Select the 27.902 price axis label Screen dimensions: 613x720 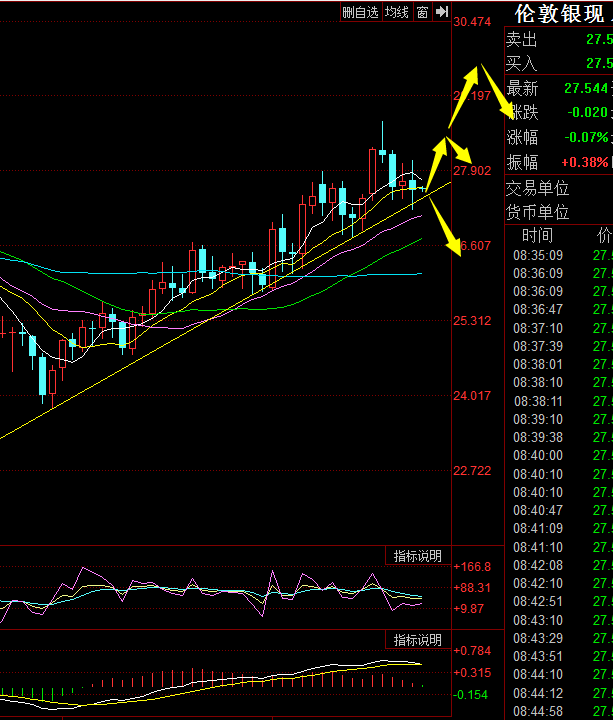coord(472,171)
